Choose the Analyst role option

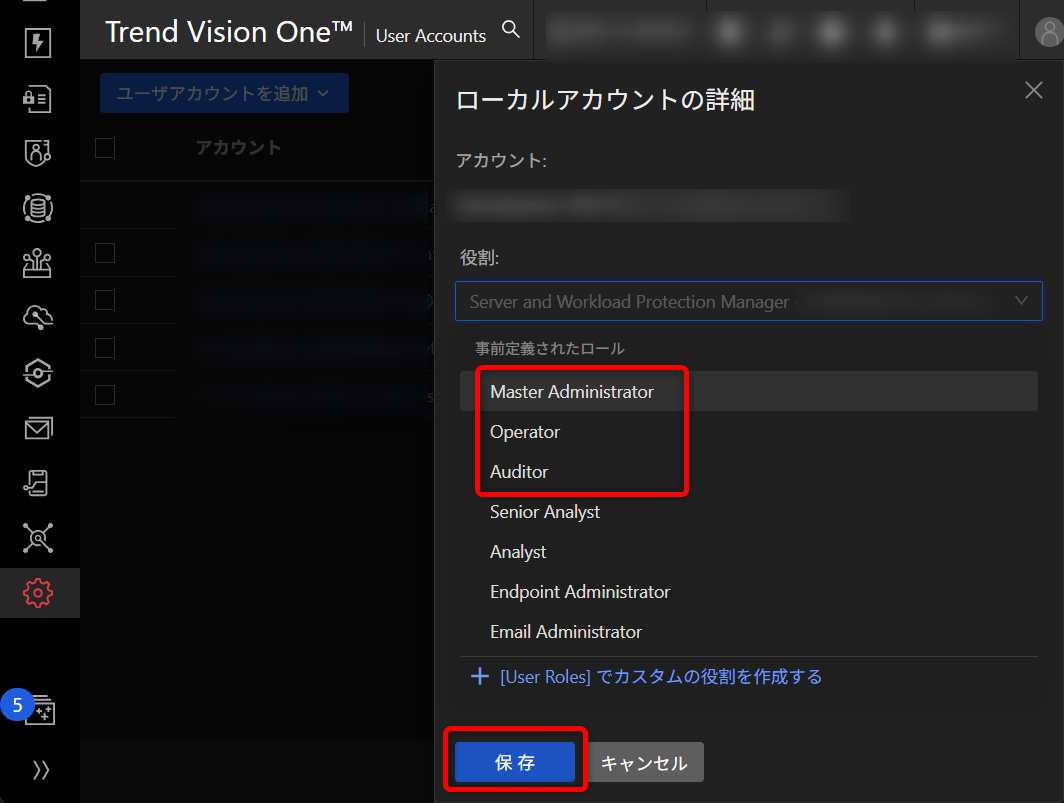(x=748, y=552)
